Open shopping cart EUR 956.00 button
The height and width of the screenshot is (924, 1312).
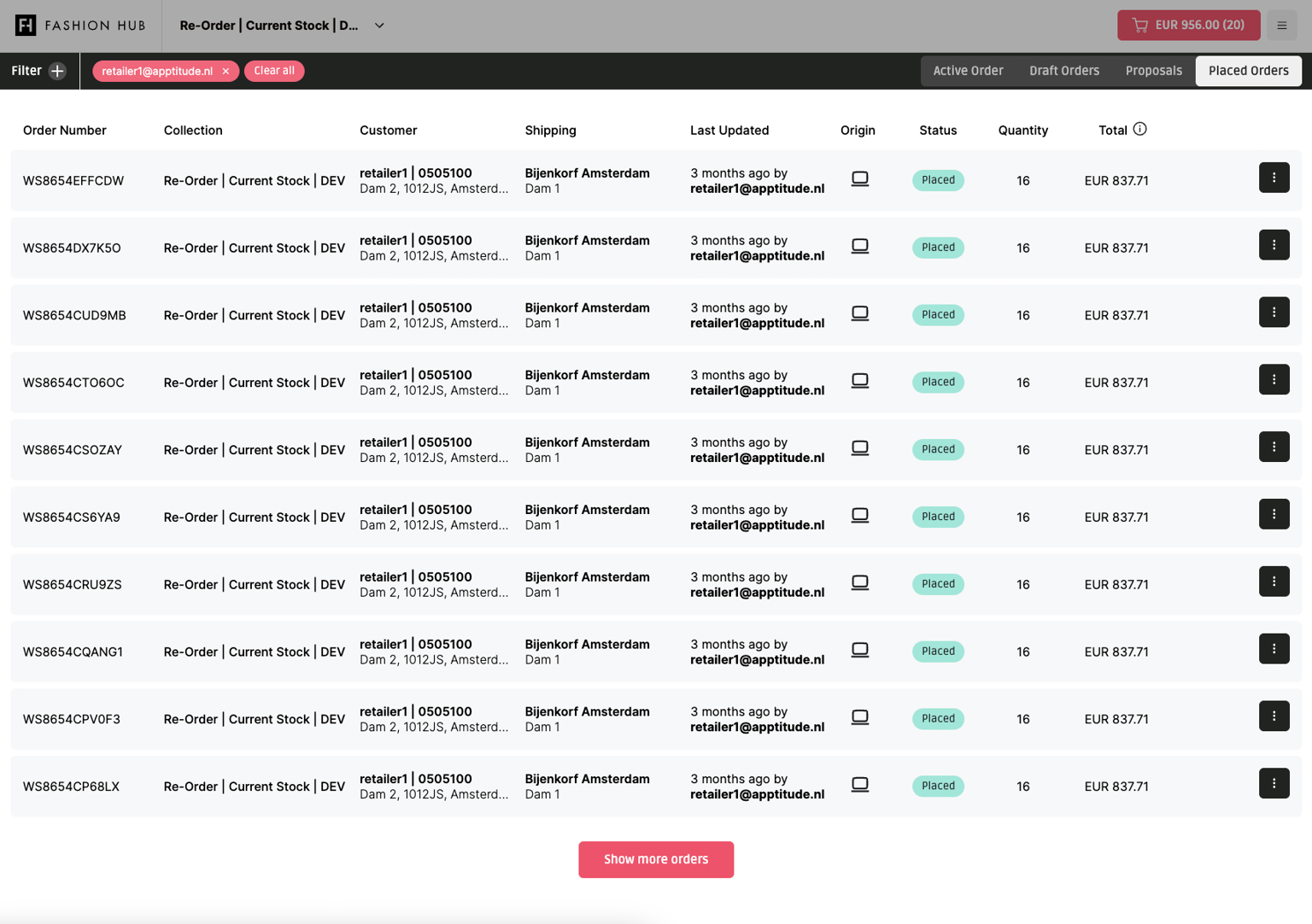(1188, 26)
